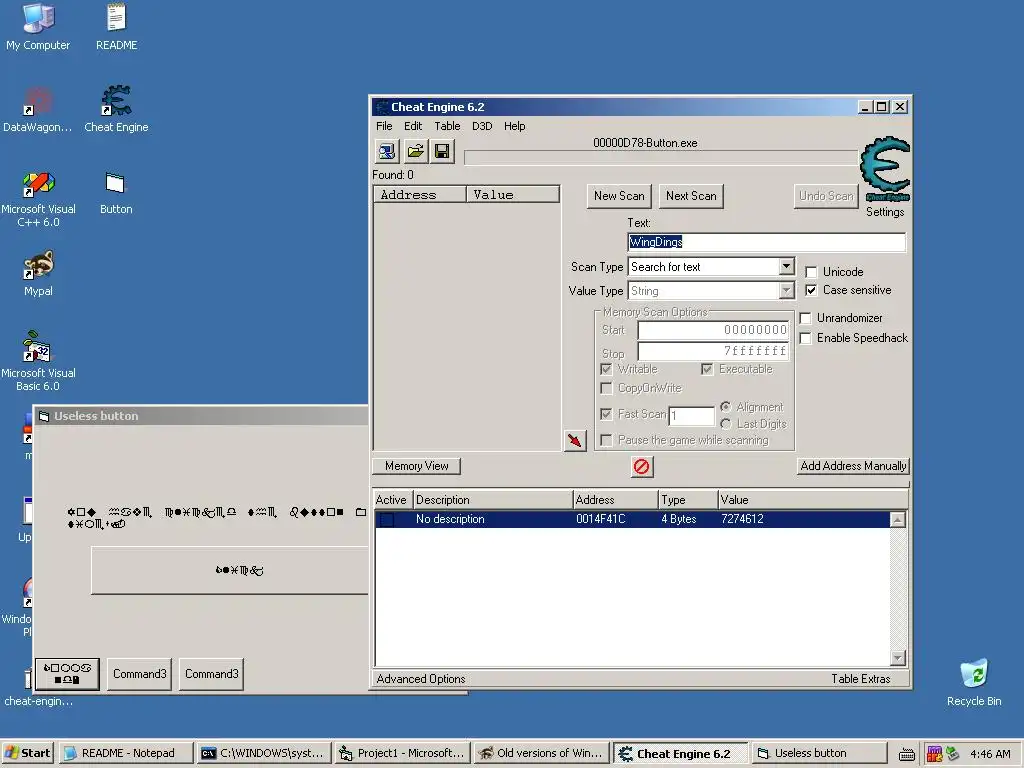Open the process list icon in Cheat Engine
The image size is (1024, 768).
click(x=387, y=152)
